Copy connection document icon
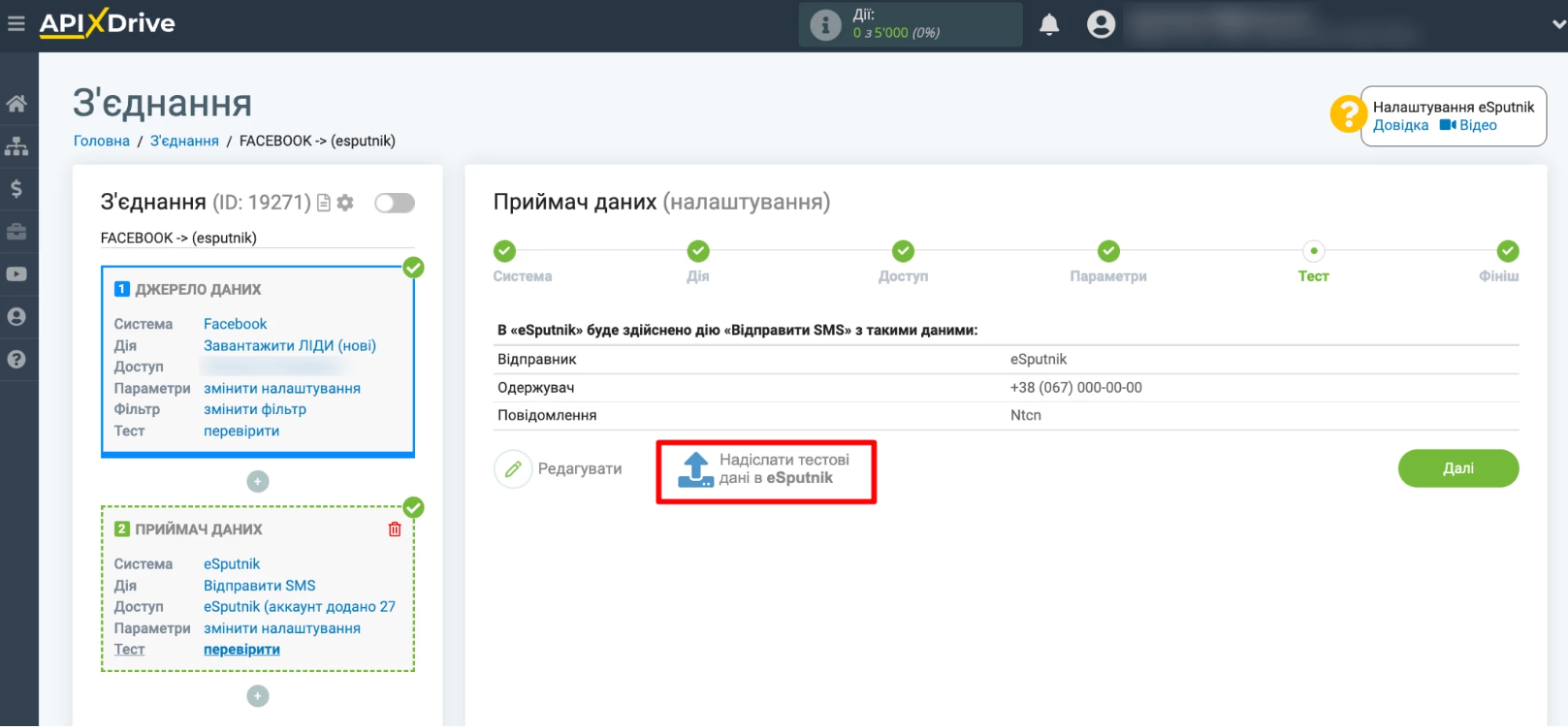Screen dimensions: 1568x727 coord(323,203)
